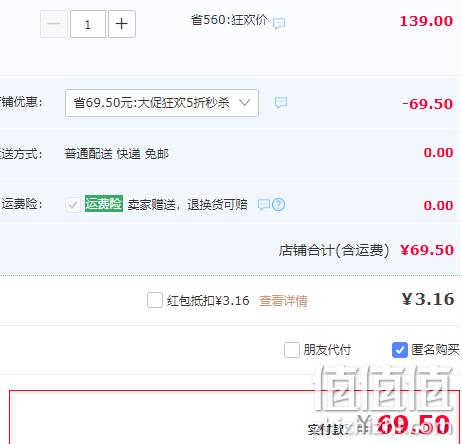Open comment icon next to store discount dropdown

coord(281,103)
